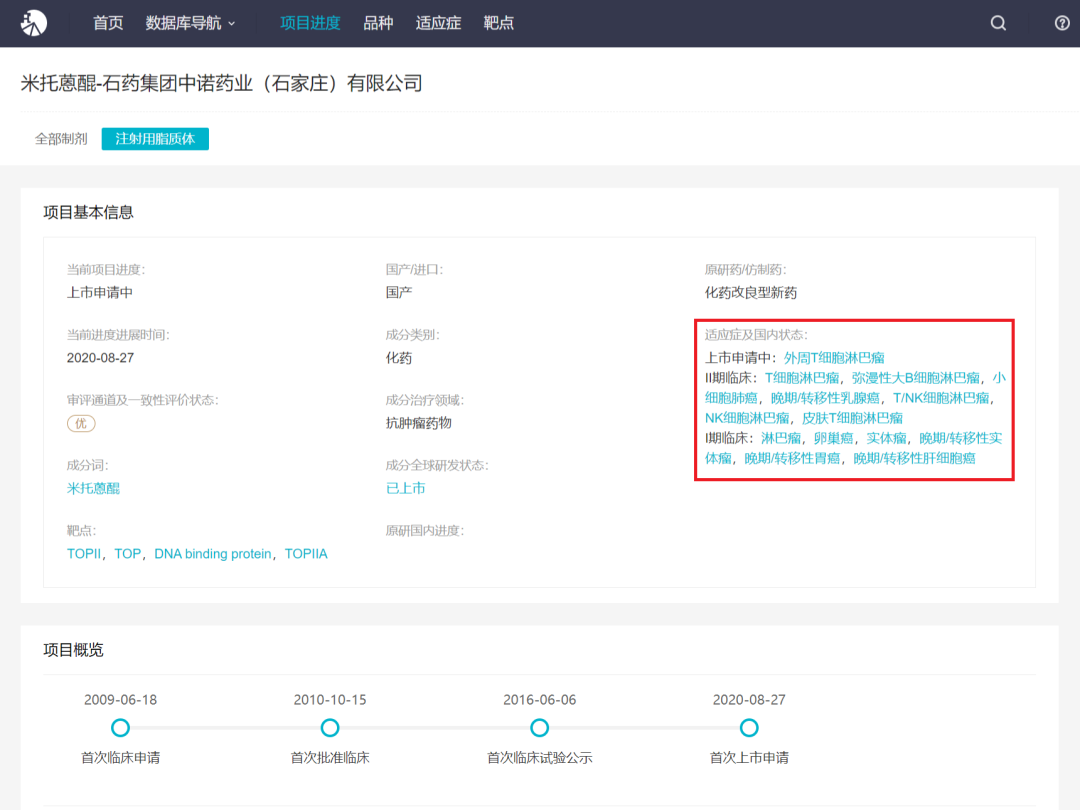Screen dimensions: 1080x810
Task: Open the 皮肤T细胞淋巴瘤 indication link
Action: coord(852,417)
